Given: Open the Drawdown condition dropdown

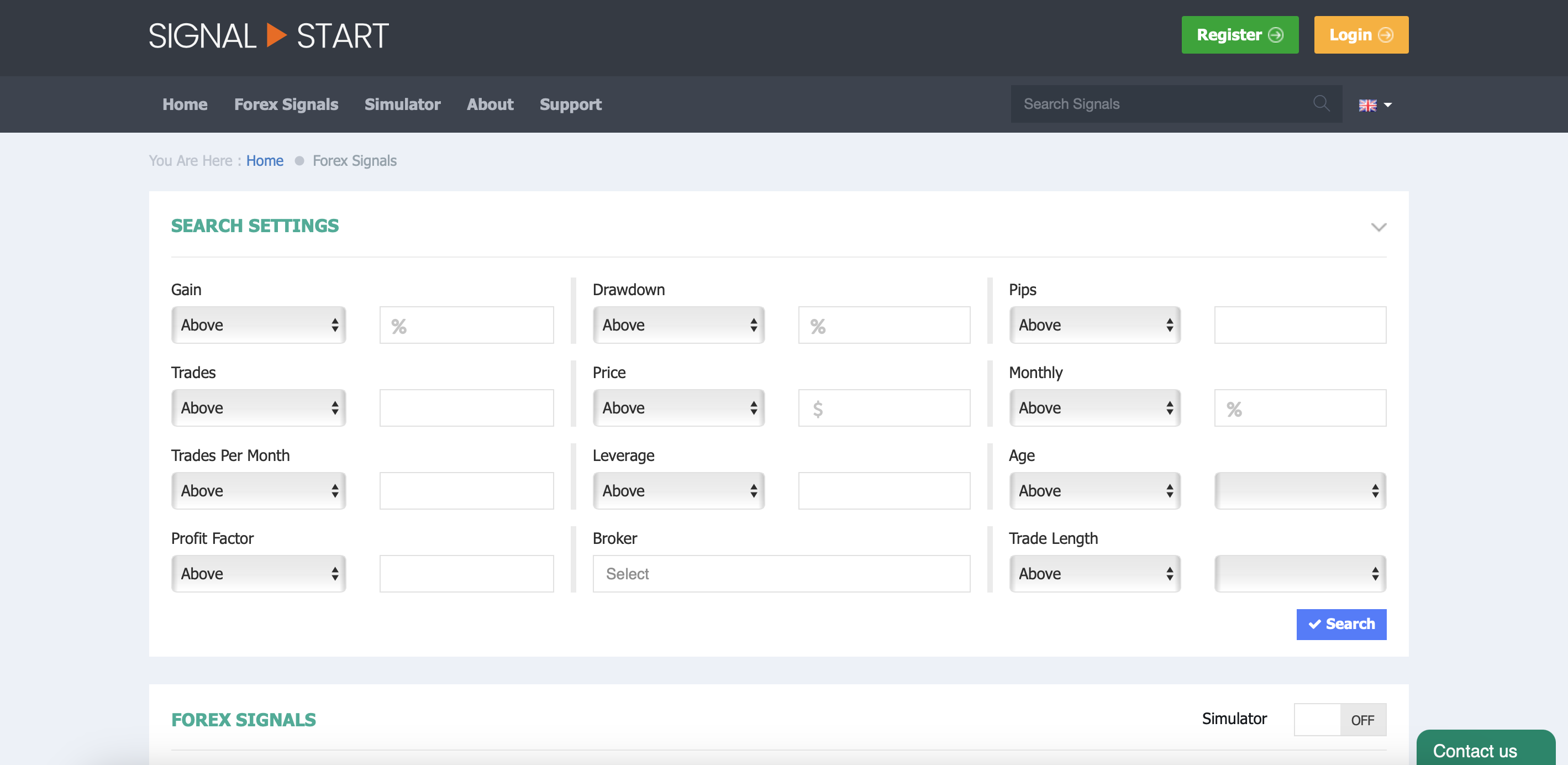Looking at the screenshot, I should coord(678,325).
